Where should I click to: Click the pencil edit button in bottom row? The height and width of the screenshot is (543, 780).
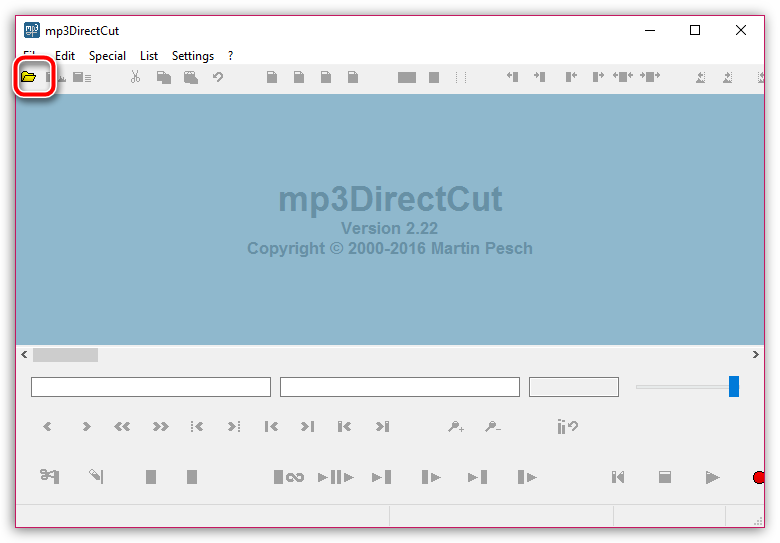tap(96, 476)
